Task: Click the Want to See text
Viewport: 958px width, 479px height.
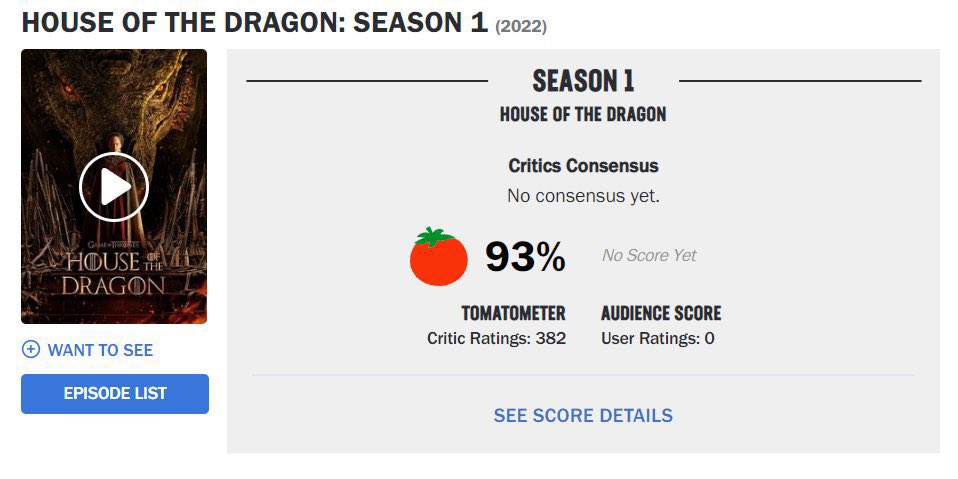Action: point(100,350)
